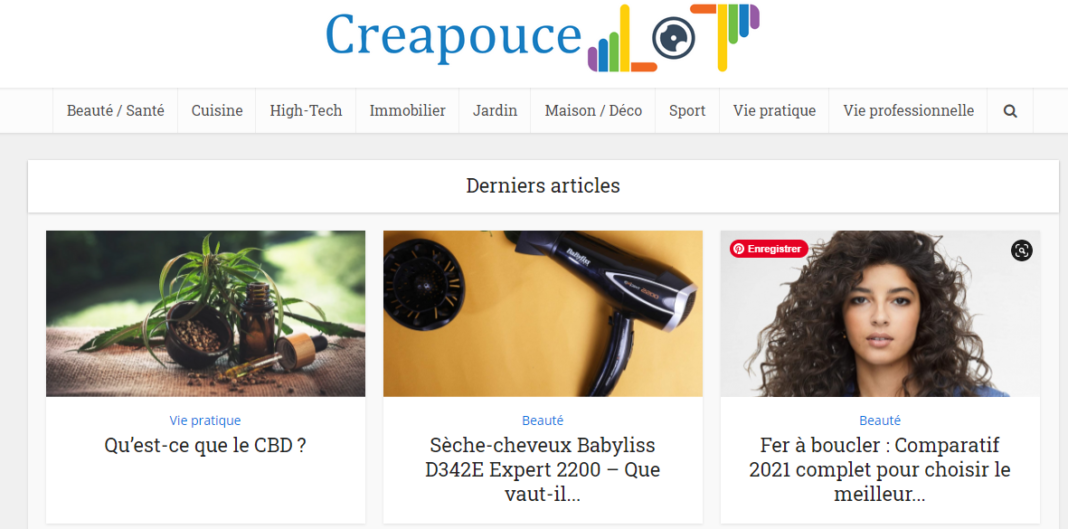The height and width of the screenshot is (529, 1068).
Task: Click the Vie pratique tag above CBD title
Action: pyautogui.click(x=205, y=421)
